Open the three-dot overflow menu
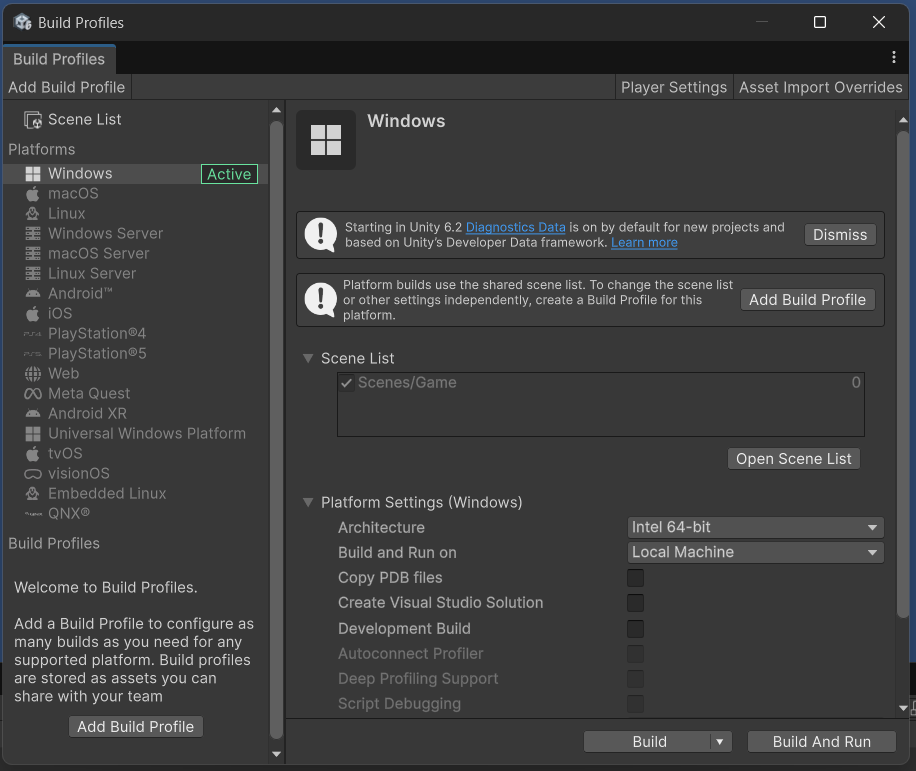This screenshot has height=771, width=916. tap(894, 57)
